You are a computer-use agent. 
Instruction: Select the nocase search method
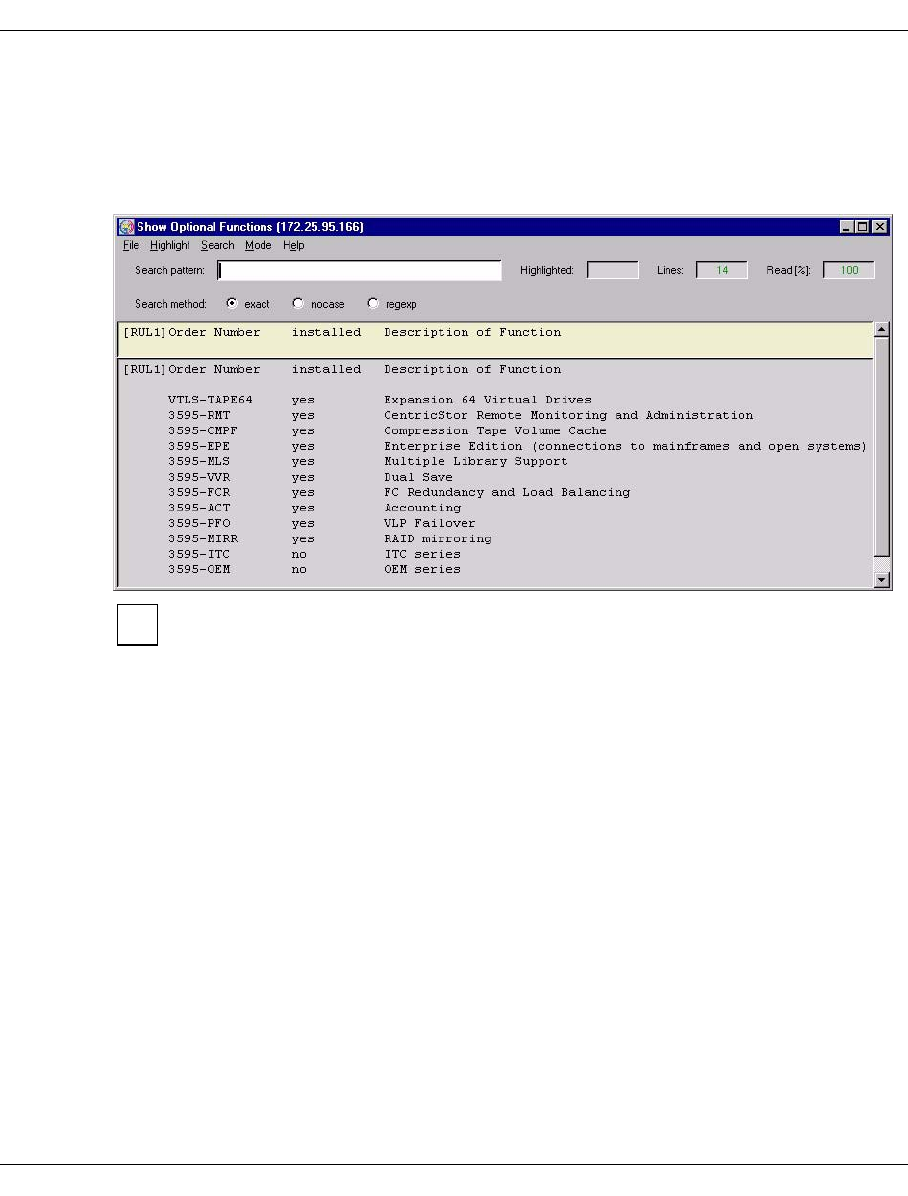tap(298, 304)
